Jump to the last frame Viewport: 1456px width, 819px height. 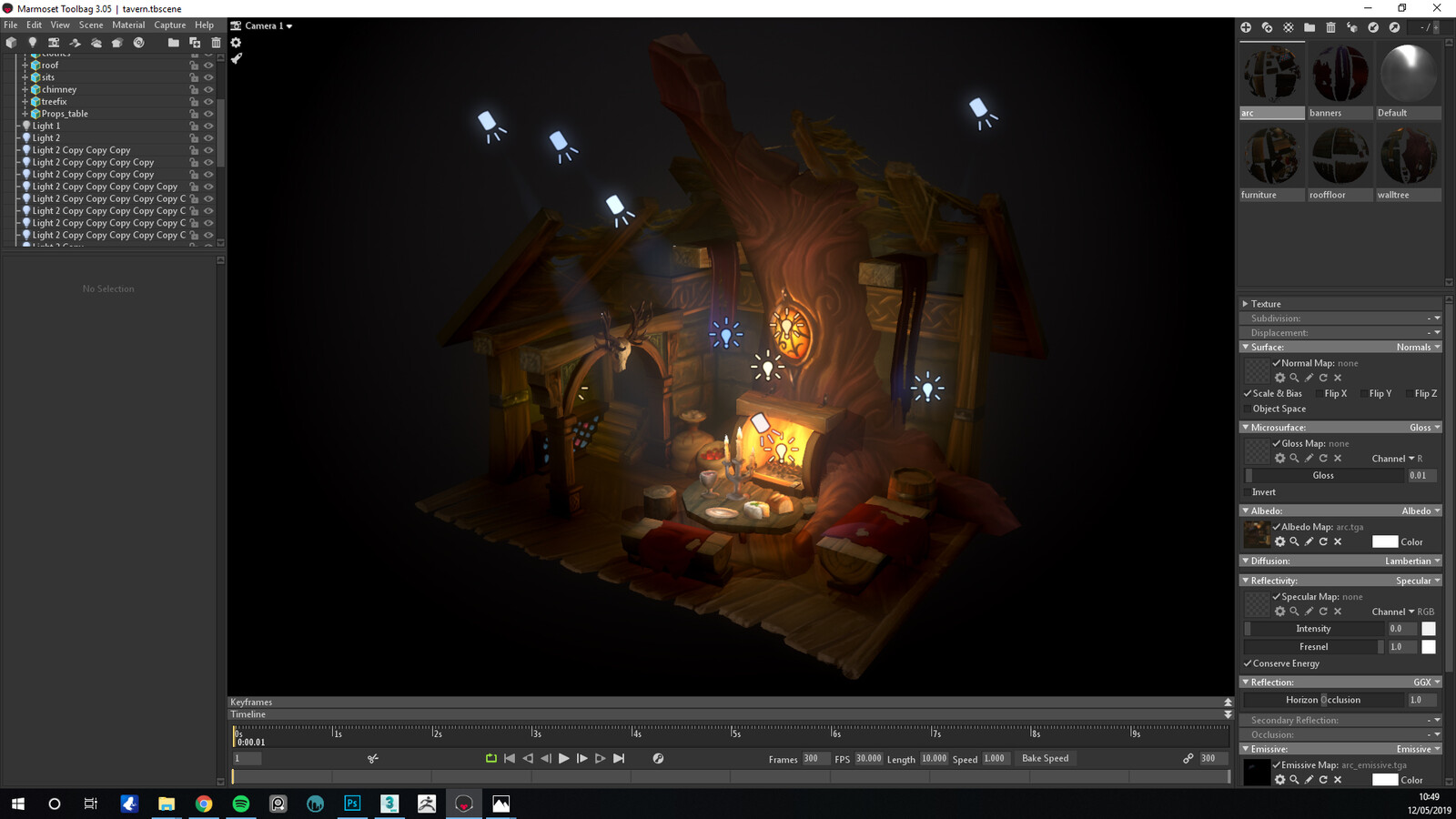click(619, 758)
